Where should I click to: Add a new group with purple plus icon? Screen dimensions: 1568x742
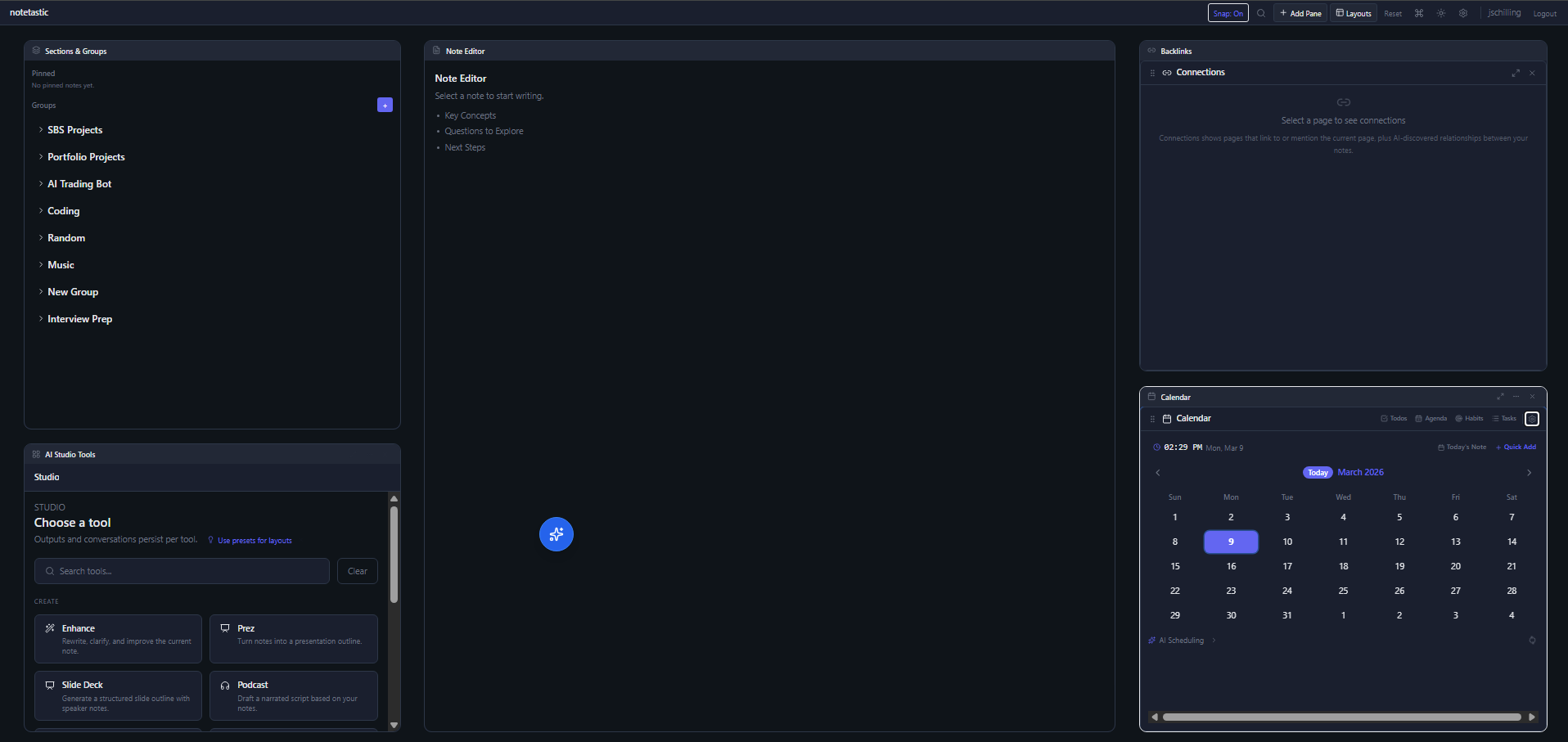[385, 105]
